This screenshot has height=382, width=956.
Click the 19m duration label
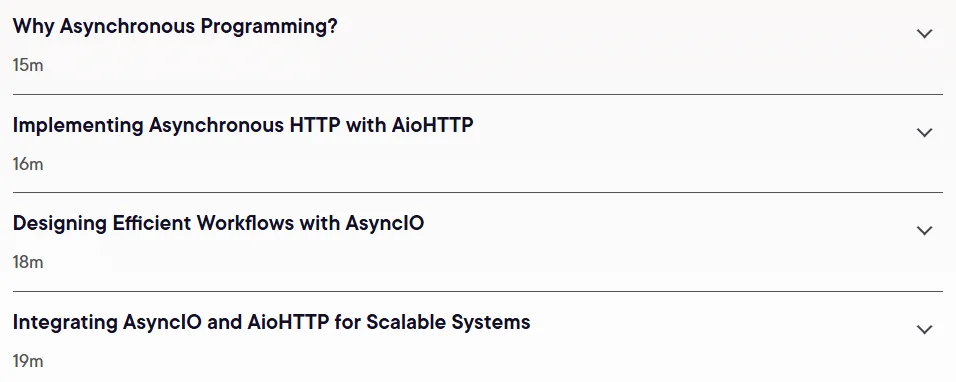coord(28,361)
